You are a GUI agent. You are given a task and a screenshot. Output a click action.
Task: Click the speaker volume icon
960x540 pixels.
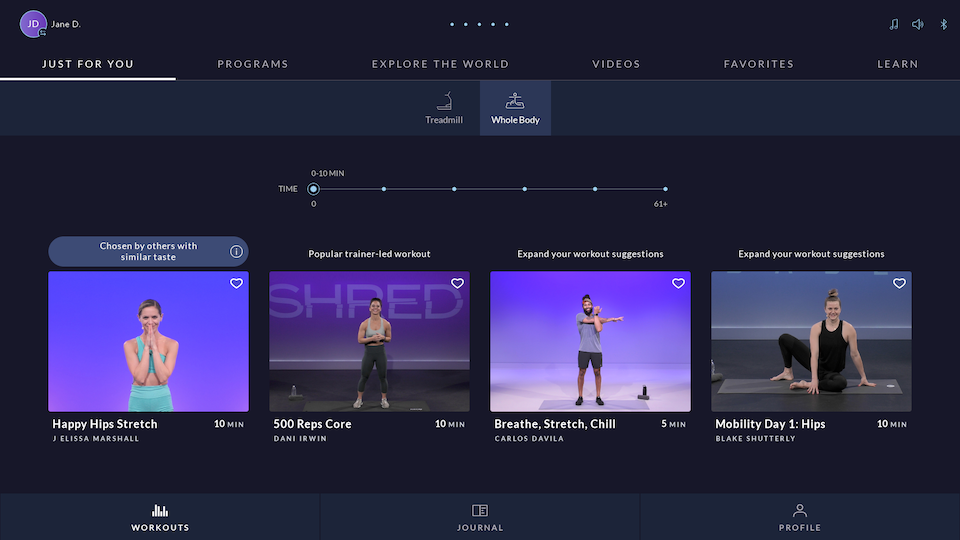[x=918, y=24]
